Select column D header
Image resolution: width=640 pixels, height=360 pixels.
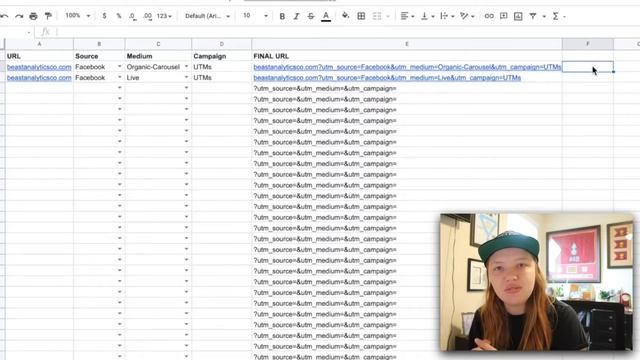tap(222, 44)
